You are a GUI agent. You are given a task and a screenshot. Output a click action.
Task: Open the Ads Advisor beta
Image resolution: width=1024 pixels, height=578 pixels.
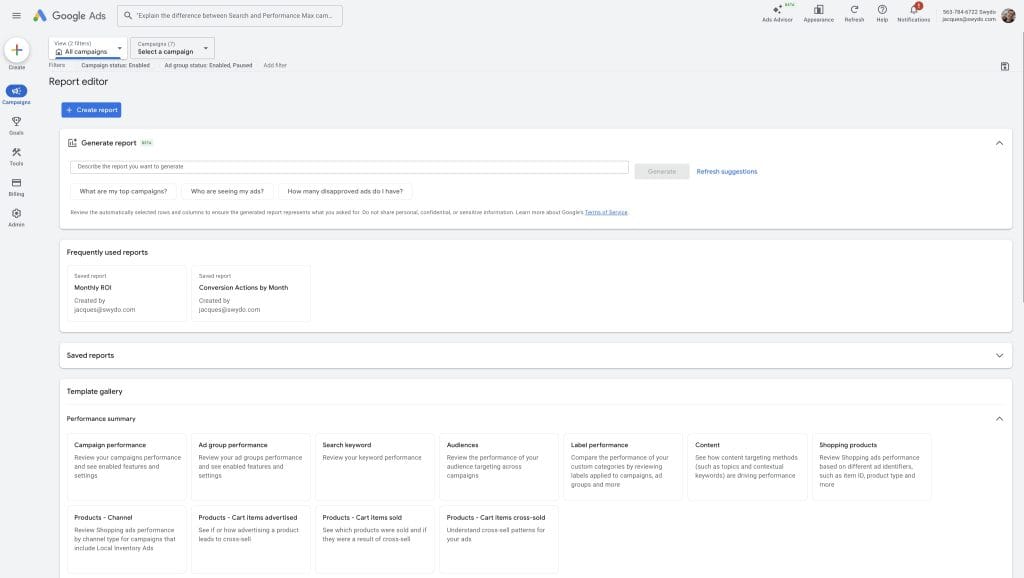coord(777,12)
